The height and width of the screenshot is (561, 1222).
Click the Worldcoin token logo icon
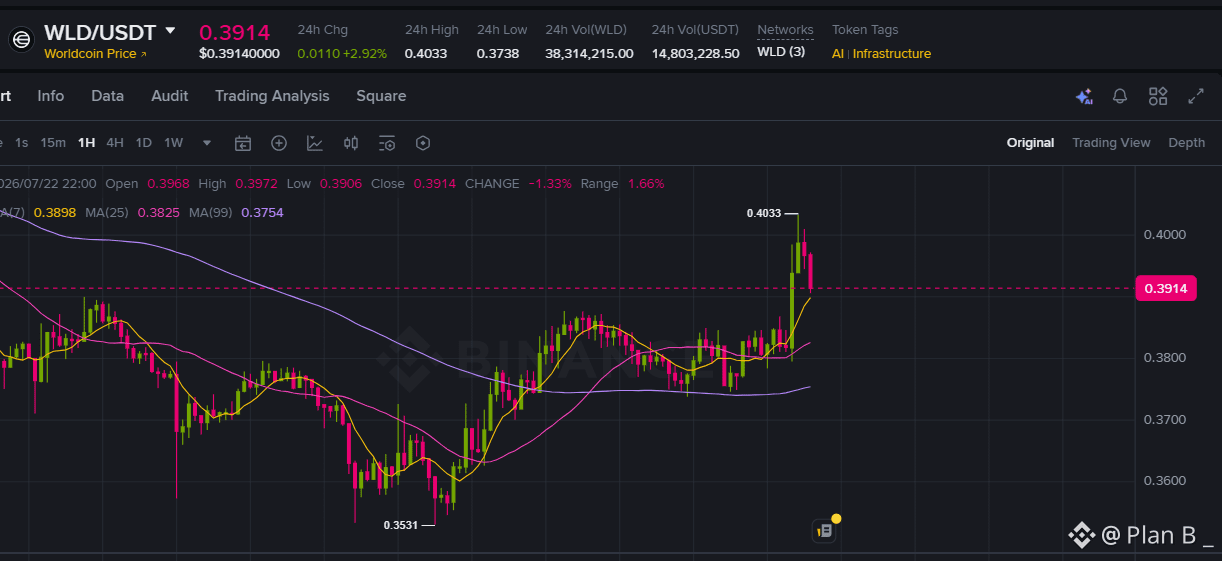(21, 40)
